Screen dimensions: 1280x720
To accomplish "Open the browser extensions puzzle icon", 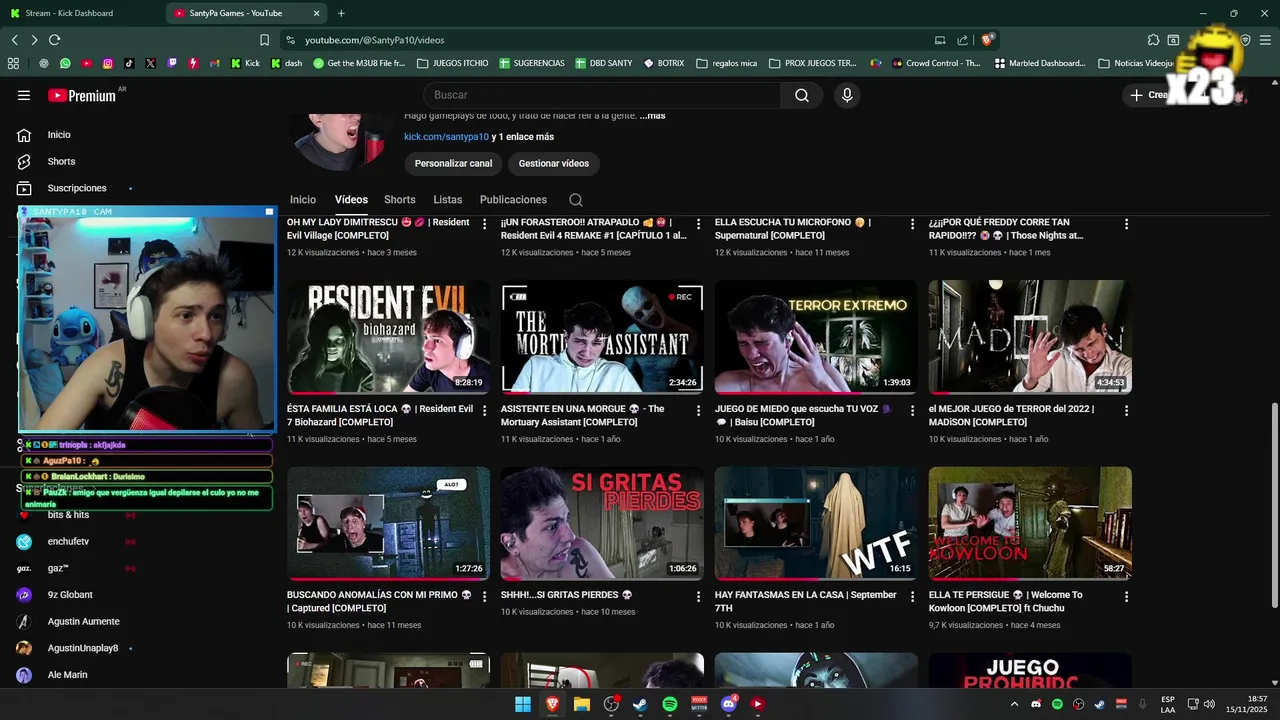I will pyautogui.click(x=1153, y=40).
